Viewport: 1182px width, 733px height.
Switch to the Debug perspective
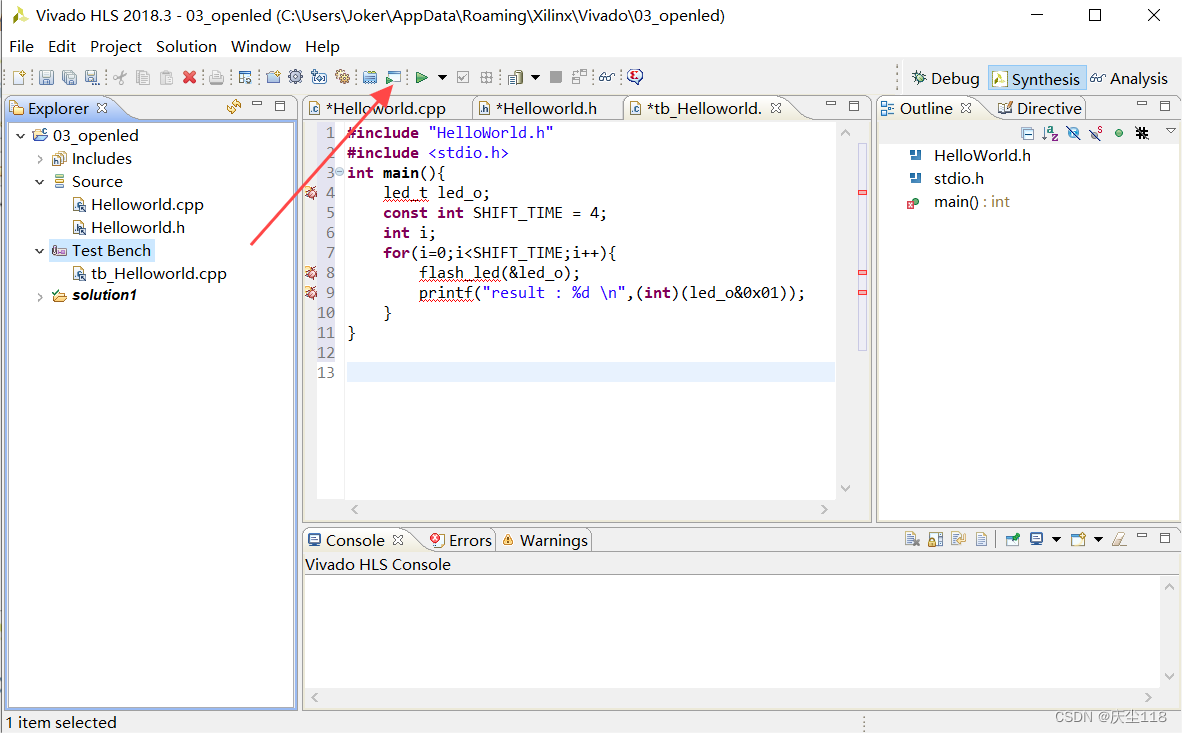[945, 78]
